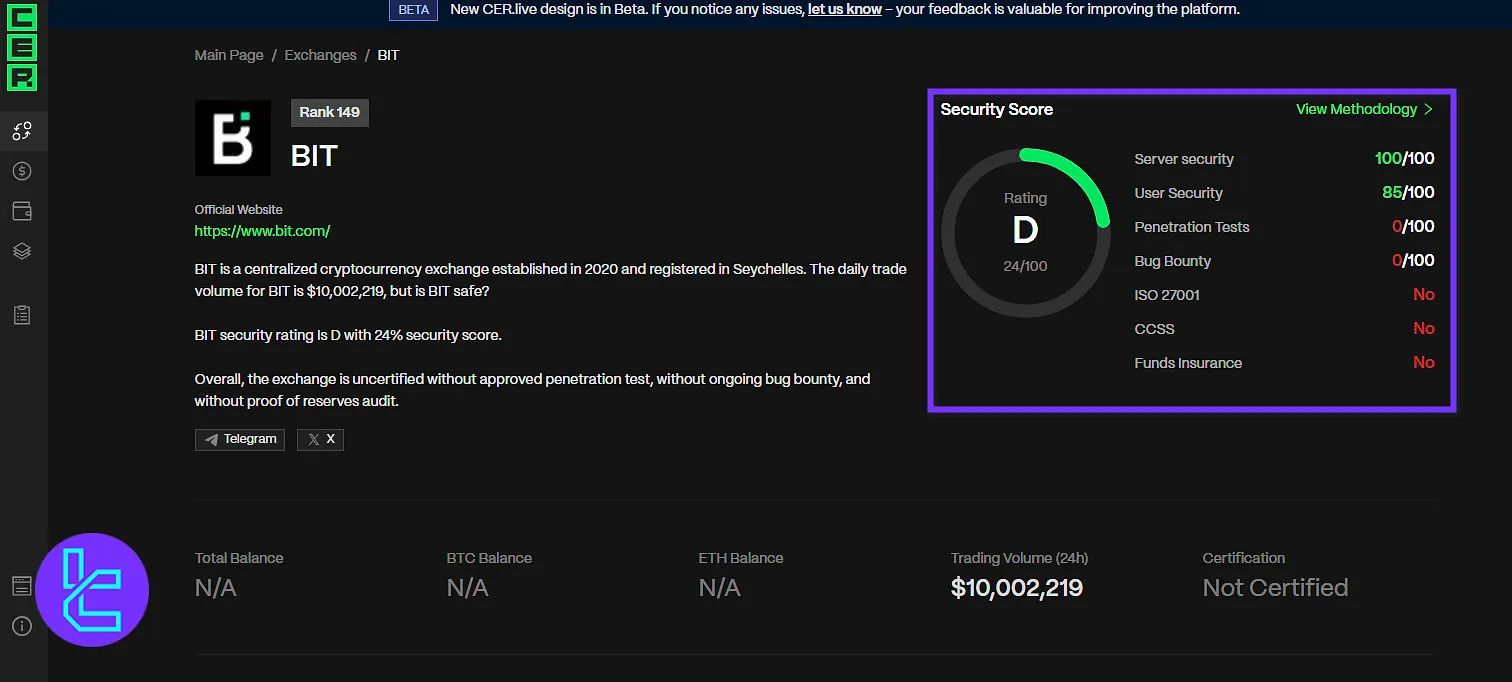Navigate to Exchanges breadcrumb

pos(320,55)
